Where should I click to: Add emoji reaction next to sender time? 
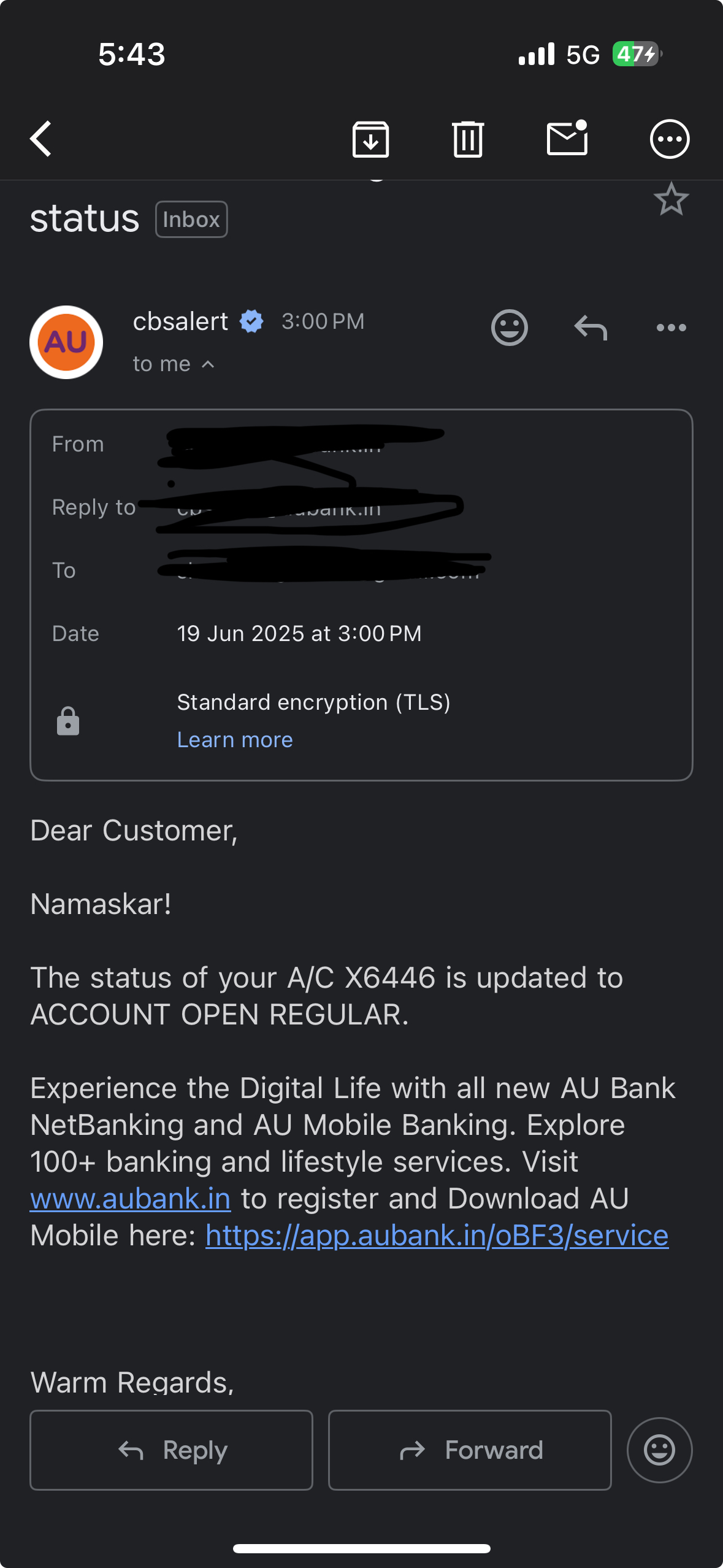(x=510, y=328)
